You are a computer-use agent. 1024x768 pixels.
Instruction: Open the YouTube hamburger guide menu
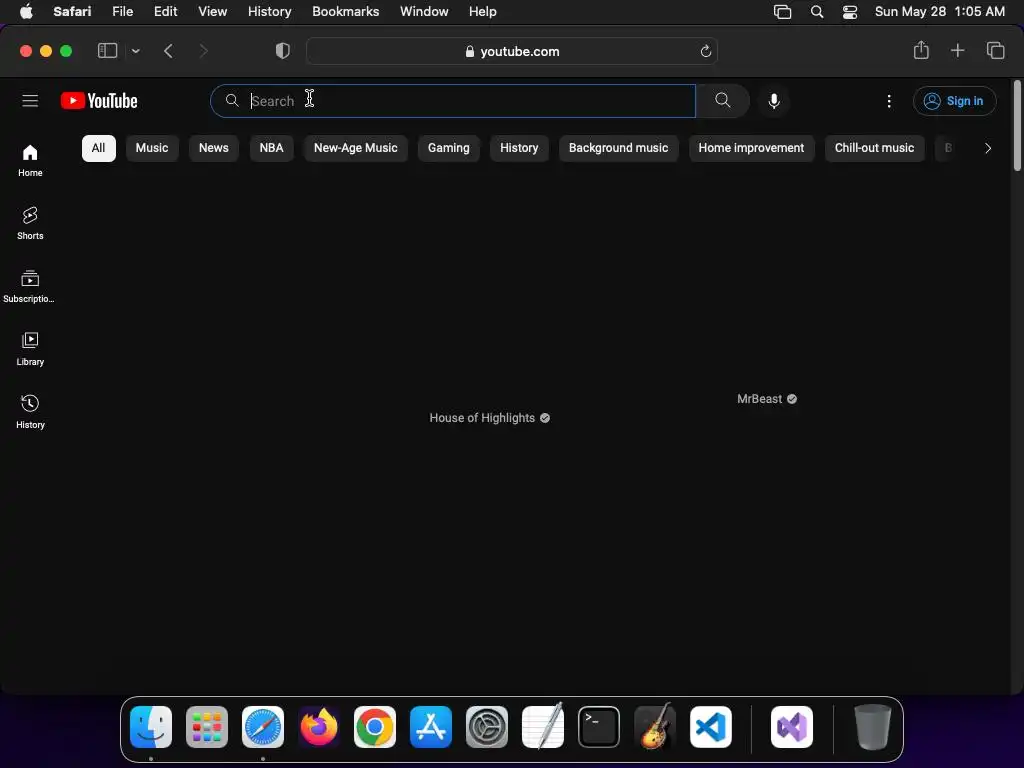[30, 101]
